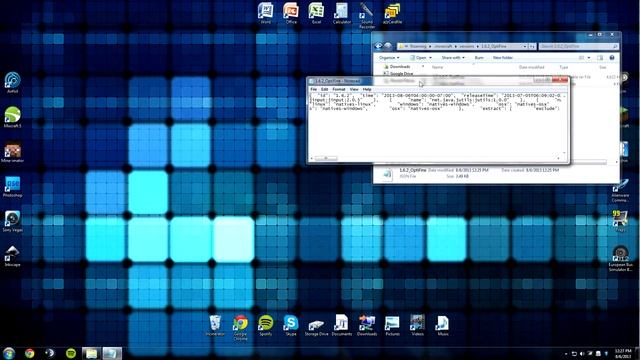Image resolution: width=640 pixels, height=360 pixels.
Task: Click the Roaming segment in Explorer address bar
Action: click(x=417, y=46)
